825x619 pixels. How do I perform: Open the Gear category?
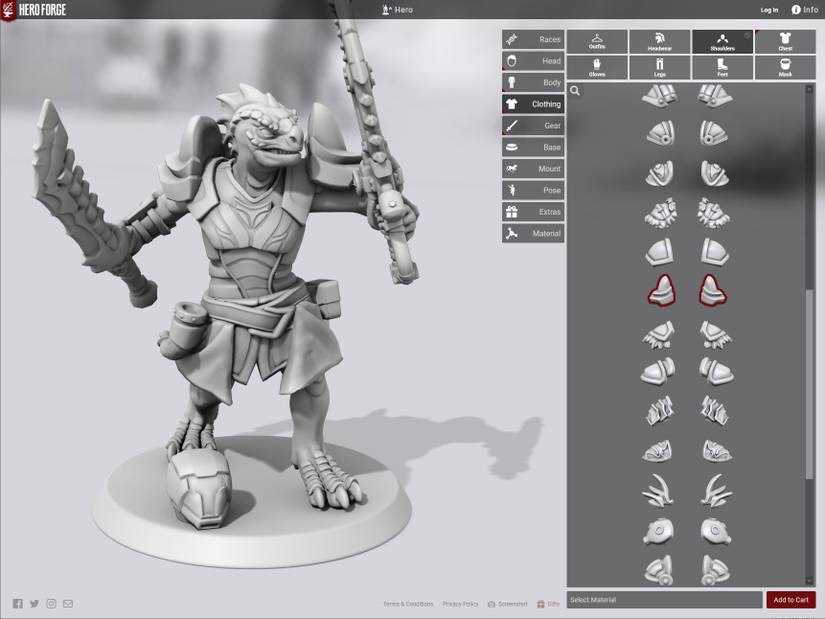click(533, 126)
